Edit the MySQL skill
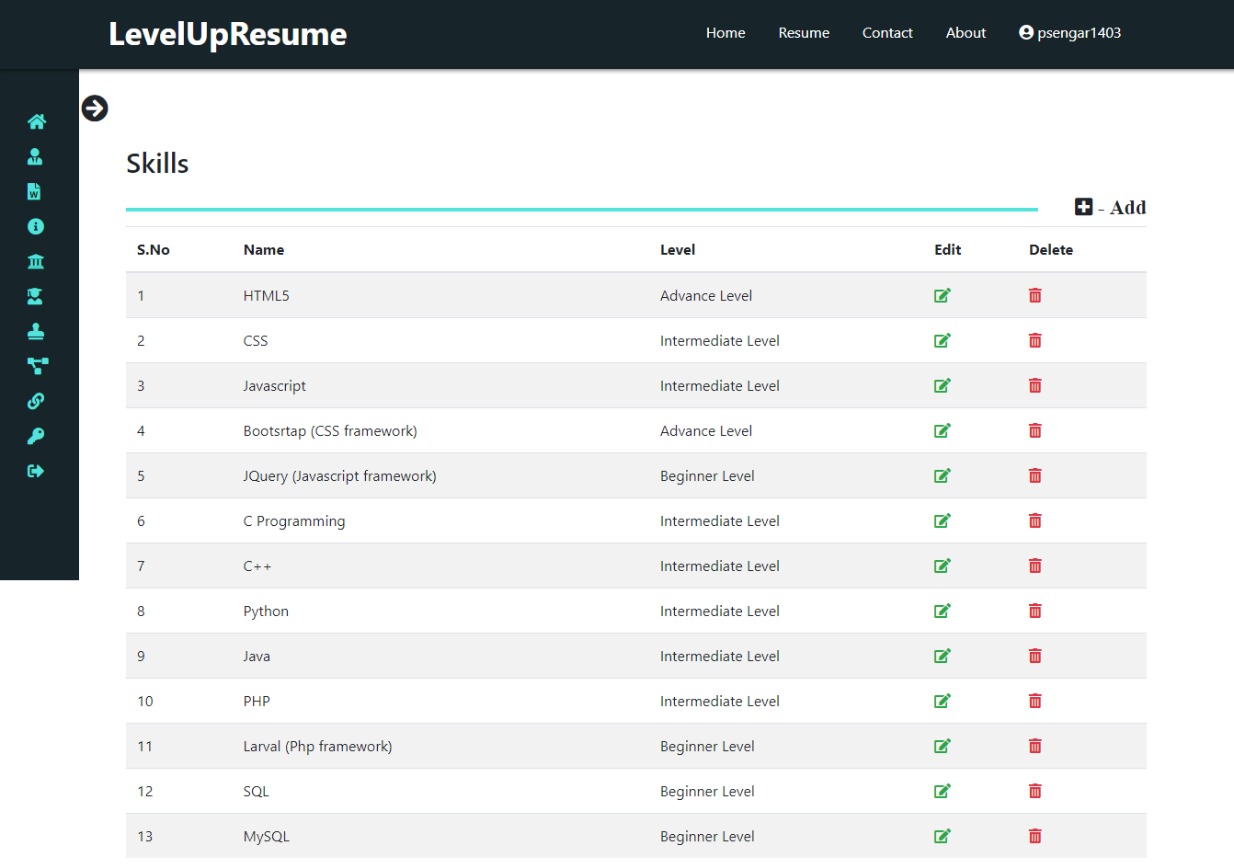 942,835
